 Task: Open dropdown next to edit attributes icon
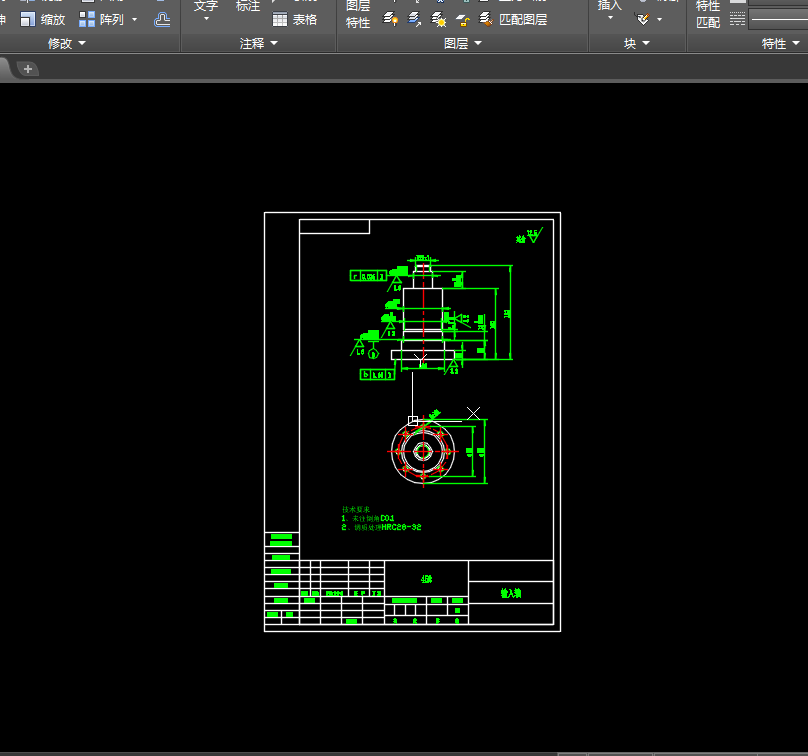(660, 20)
